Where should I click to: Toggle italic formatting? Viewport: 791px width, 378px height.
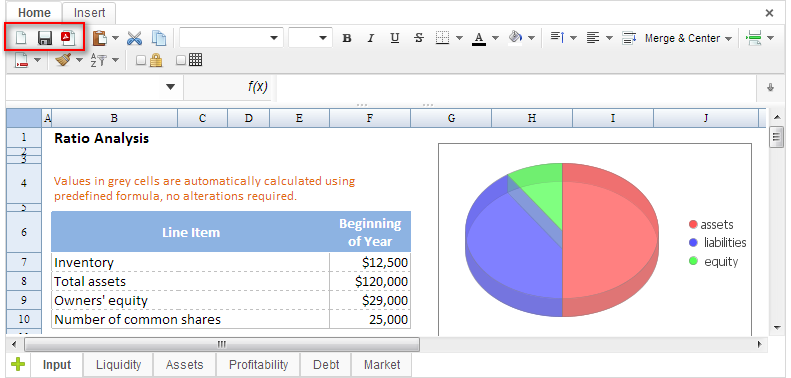tap(371, 38)
